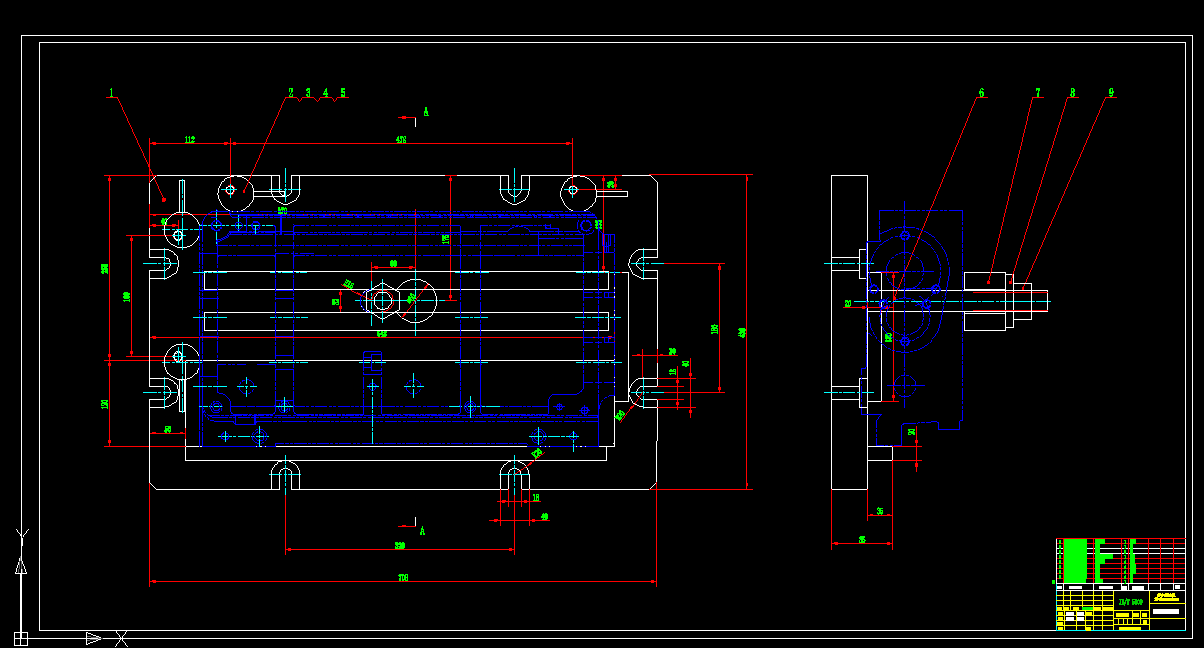Image resolution: width=1204 pixels, height=648 pixels.
Task: Click part balloon number 3
Action: click(x=309, y=93)
